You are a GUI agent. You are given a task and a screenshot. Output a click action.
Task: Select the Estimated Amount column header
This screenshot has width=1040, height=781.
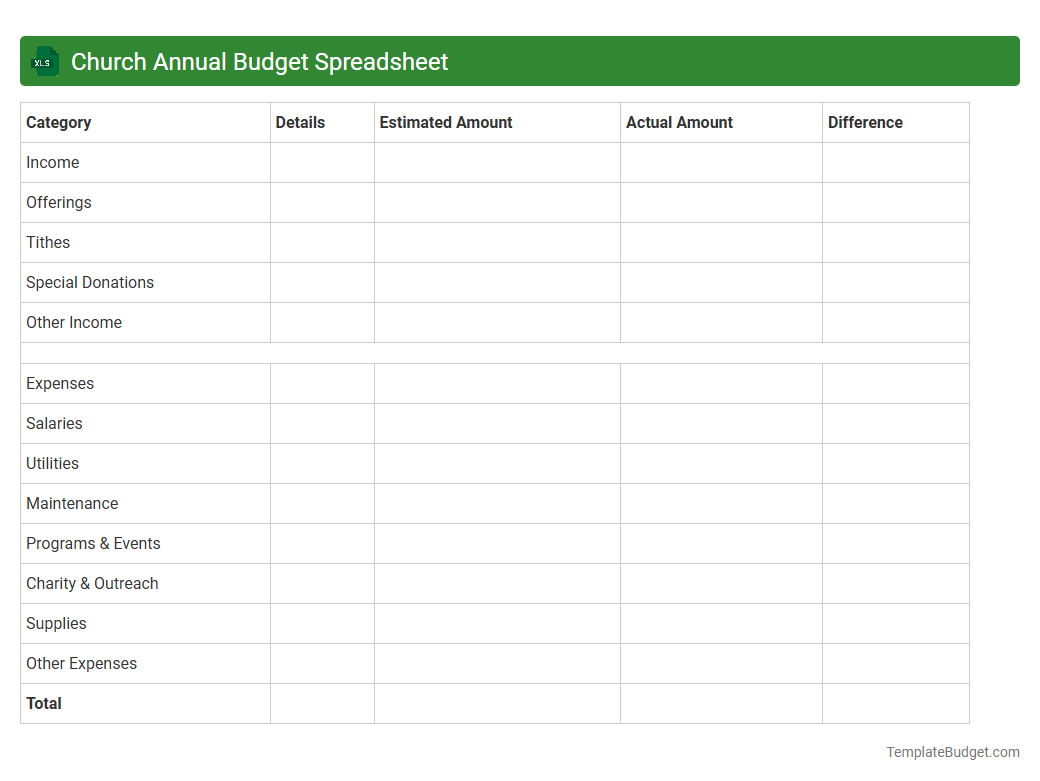click(x=446, y=122)
